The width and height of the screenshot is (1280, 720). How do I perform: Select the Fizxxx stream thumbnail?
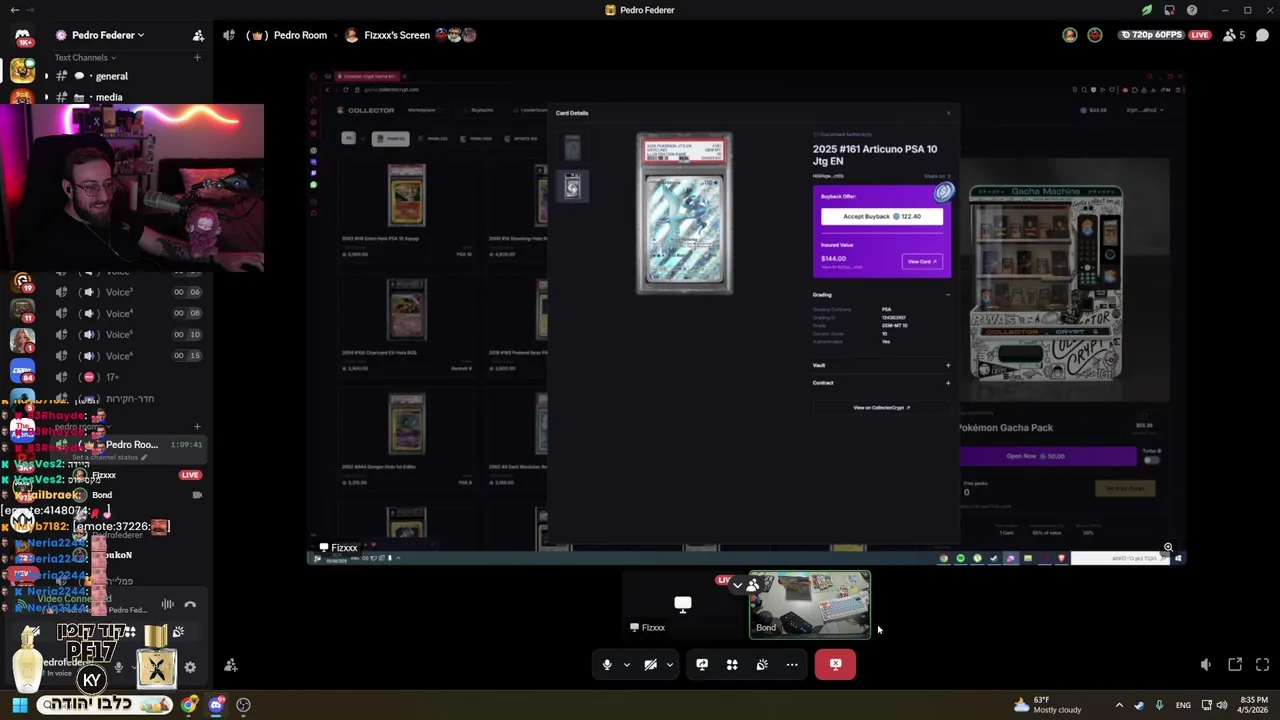683,605
